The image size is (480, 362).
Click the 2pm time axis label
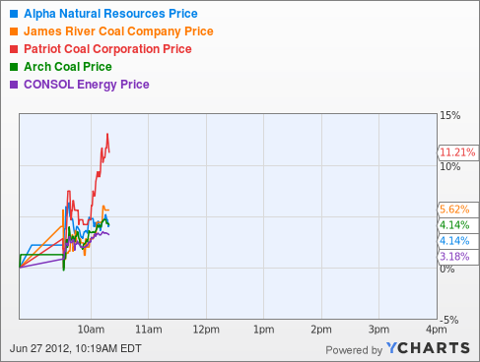pos(321,329)
